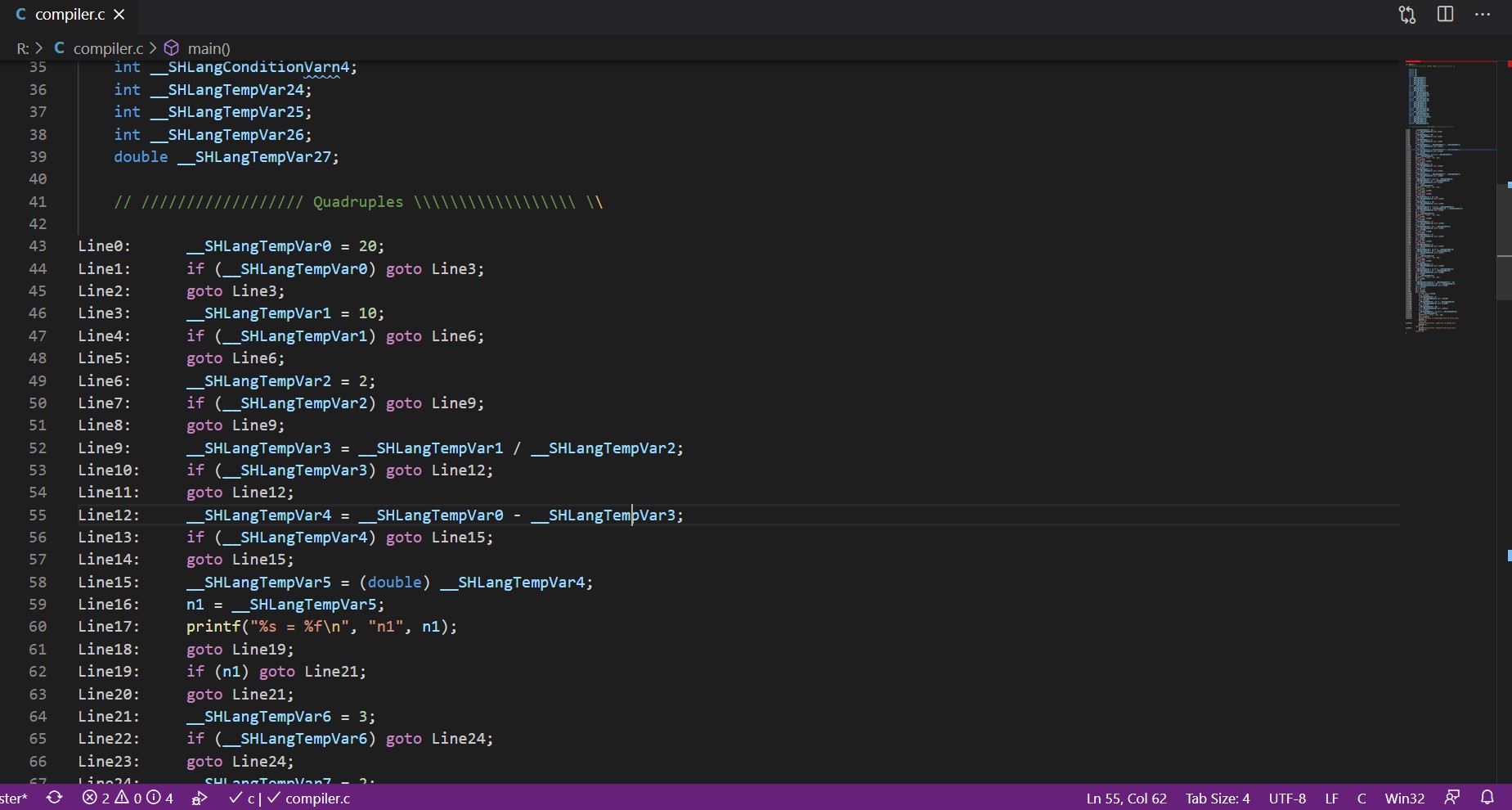Screen dimensions: 1512x810
Task: Click the synchronize changes icon in status bar
Action: point(55,798)
